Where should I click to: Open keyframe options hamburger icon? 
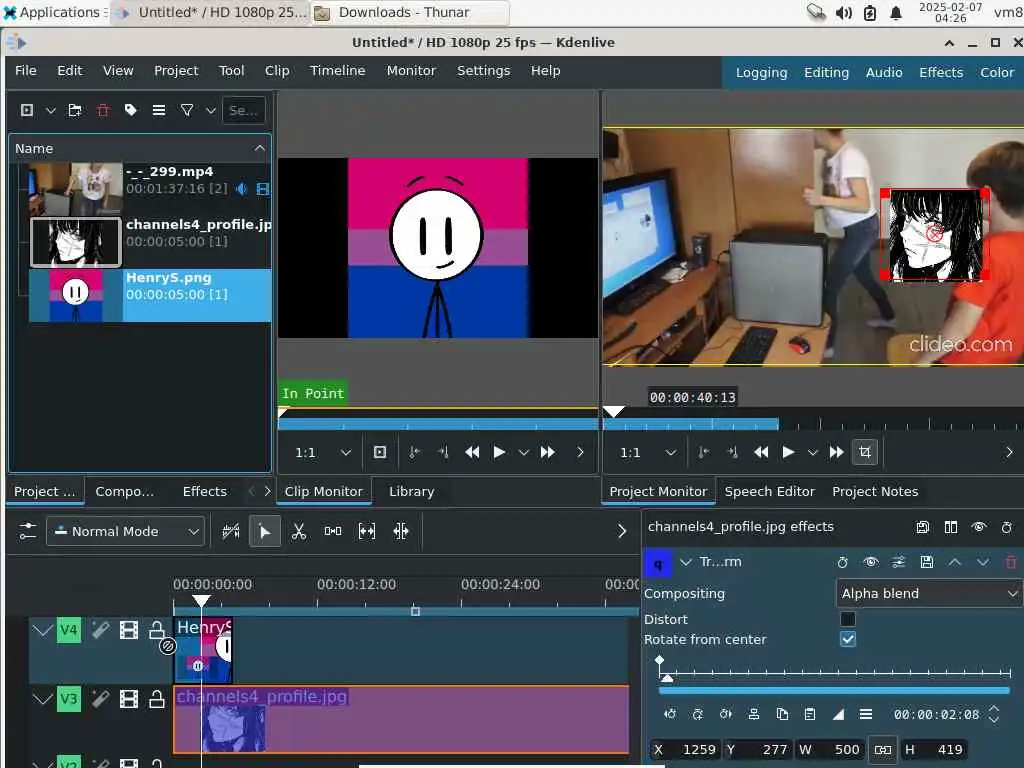[866, 714]
